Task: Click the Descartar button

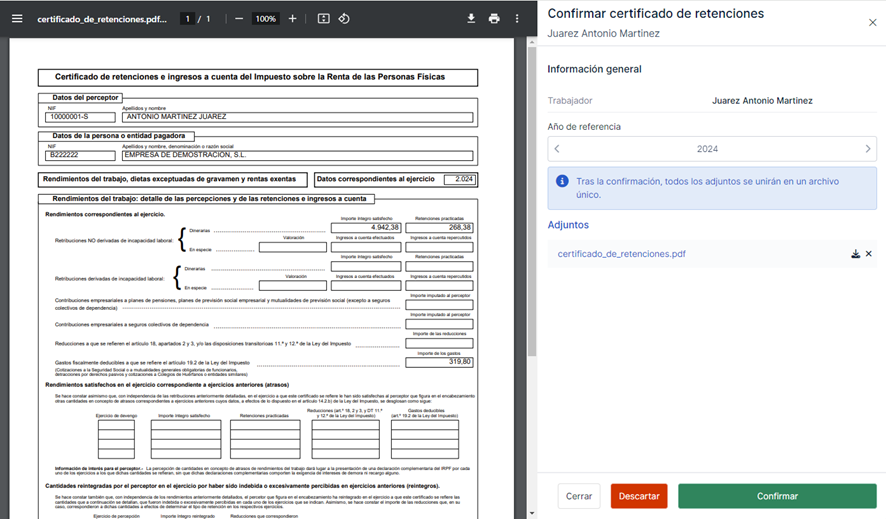Action: click(639, 496)
